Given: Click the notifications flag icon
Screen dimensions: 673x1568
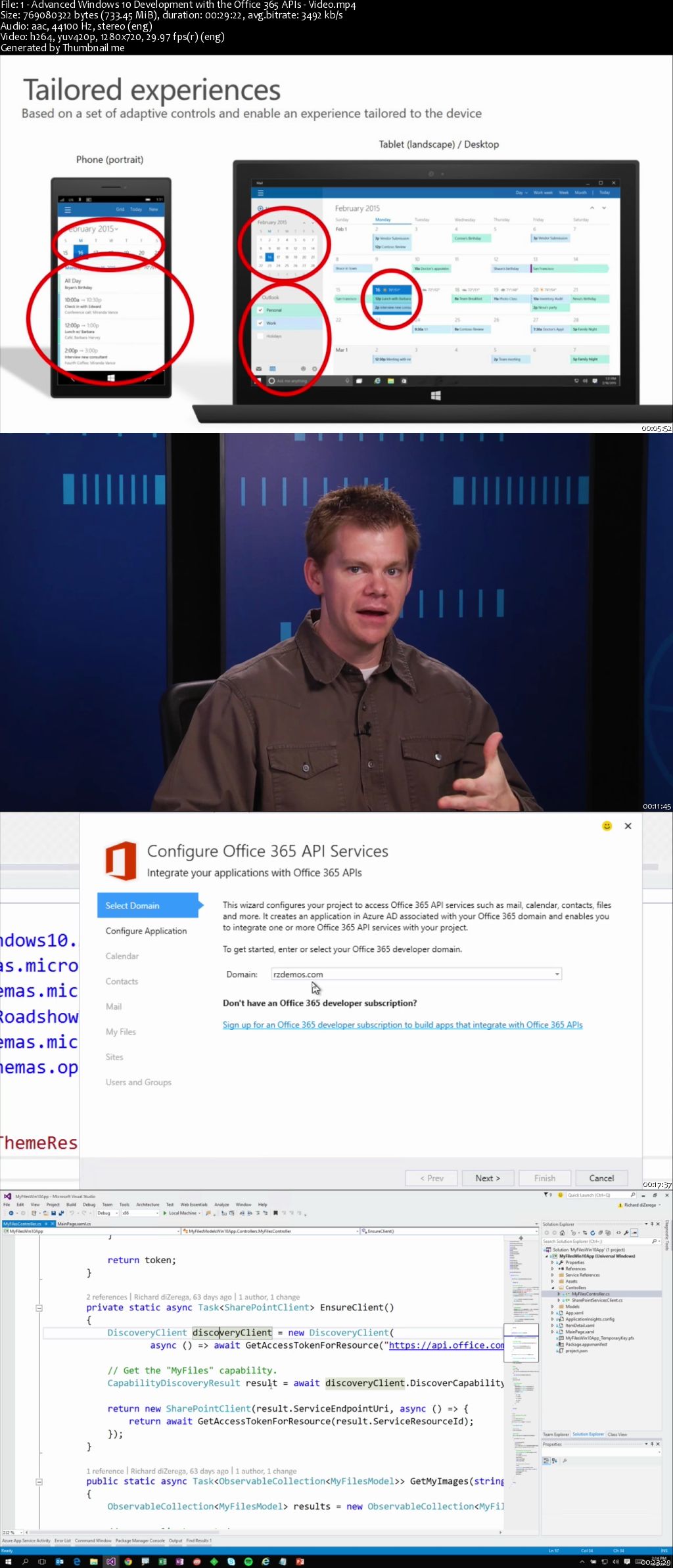Looking at the screenshot, I should [546, 1195].
